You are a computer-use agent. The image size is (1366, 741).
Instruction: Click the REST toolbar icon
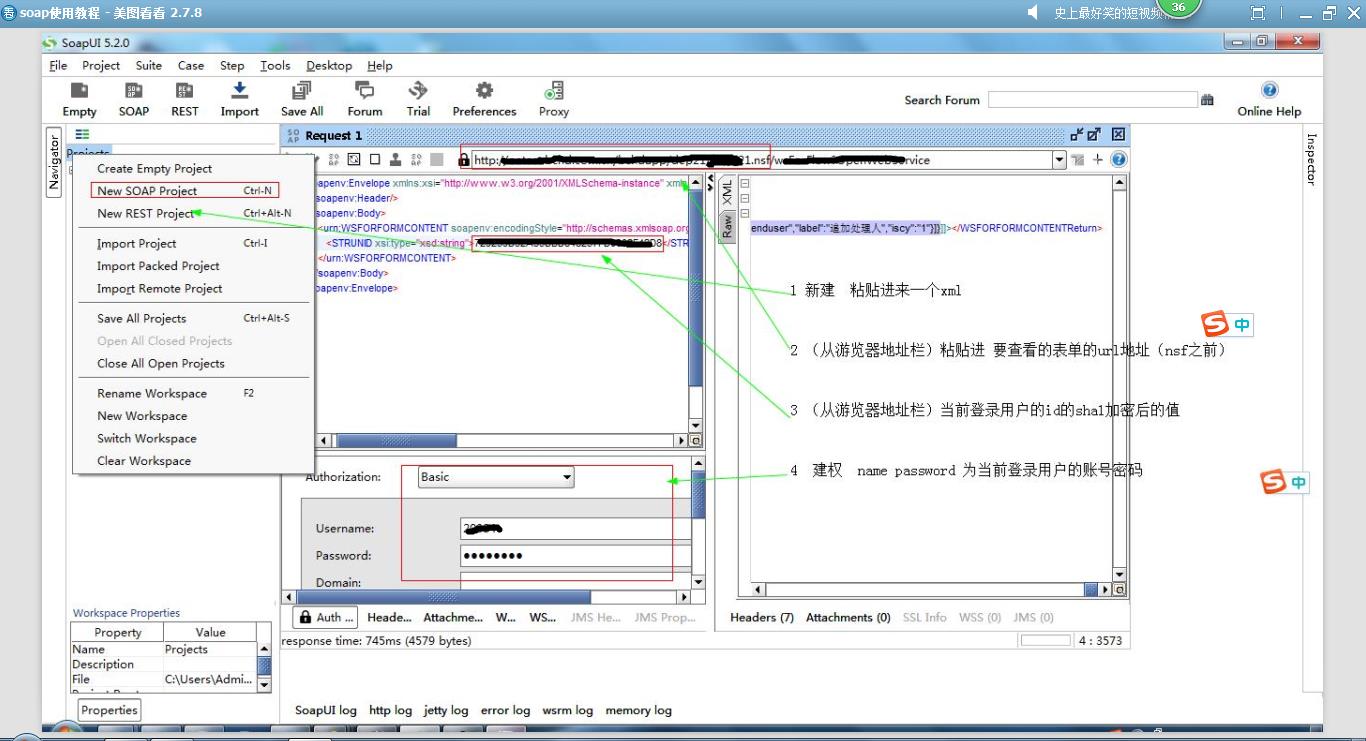[x=185, y=91]
